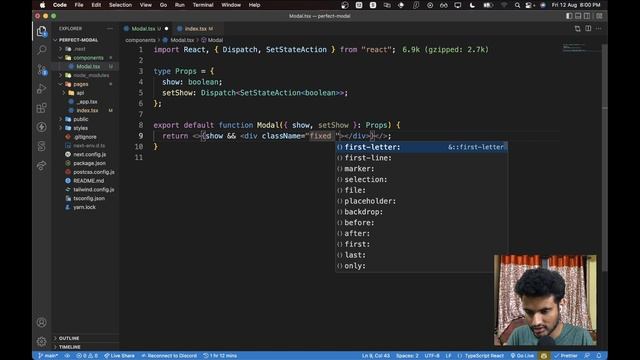
Task: Expand the OUTLINE section
Action: pyautogui.click(x=69, y=338)
